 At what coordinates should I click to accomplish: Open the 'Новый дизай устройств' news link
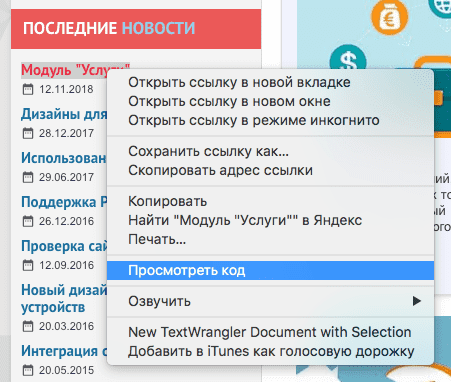pyautogui.click(x=64, y=298)
